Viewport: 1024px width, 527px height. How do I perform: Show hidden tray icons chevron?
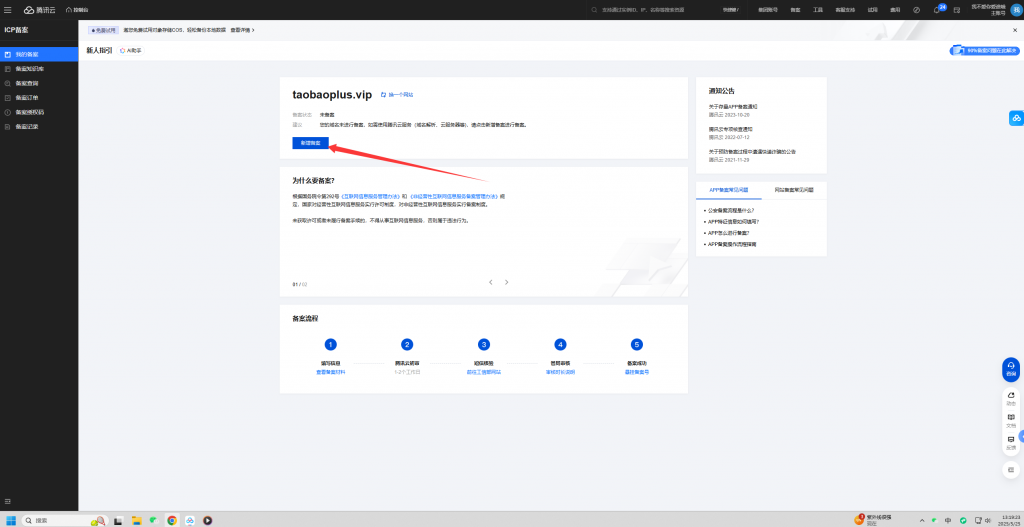pos(921,520)
